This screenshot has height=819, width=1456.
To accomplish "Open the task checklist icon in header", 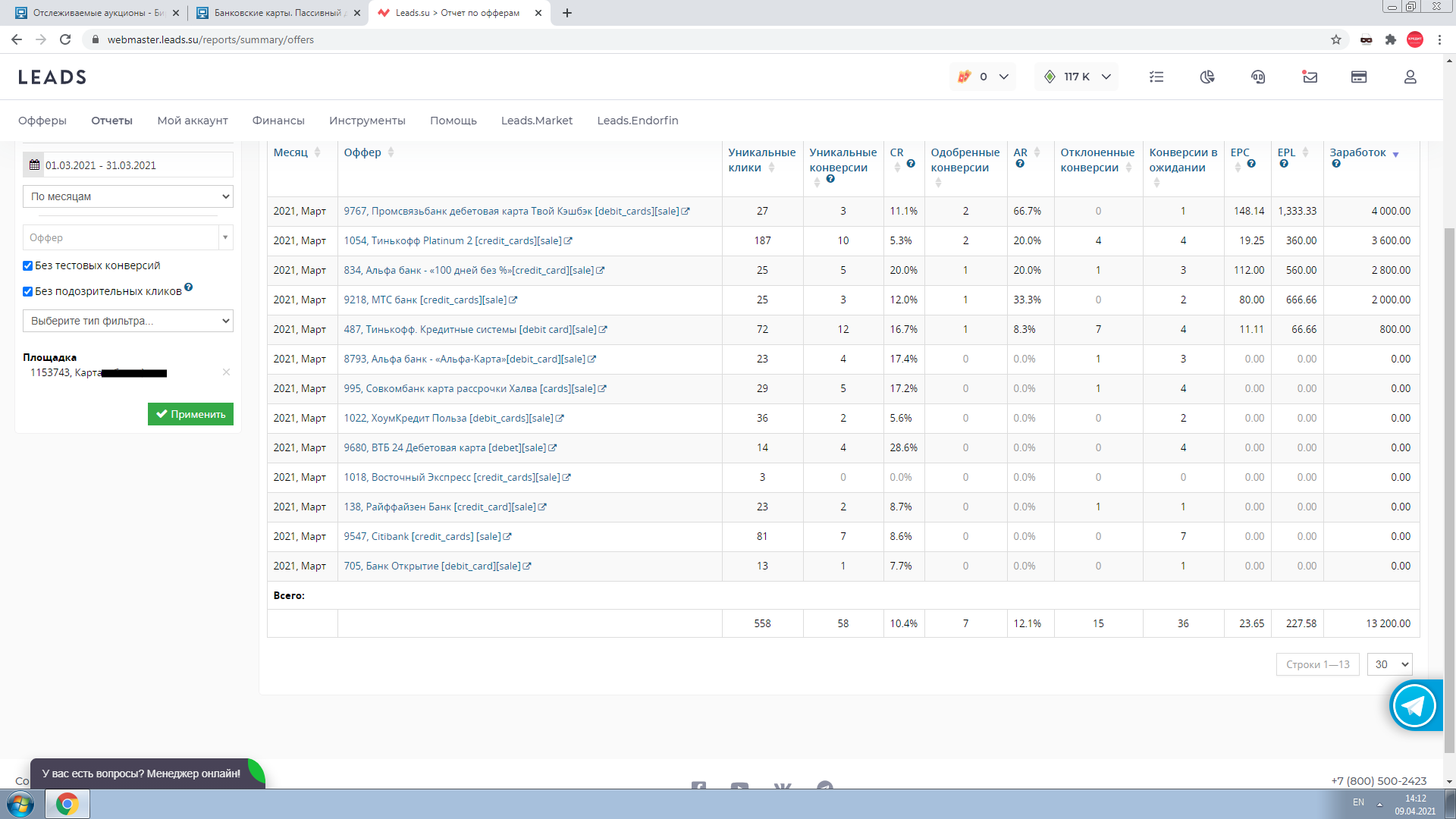I will point(1156,77).
